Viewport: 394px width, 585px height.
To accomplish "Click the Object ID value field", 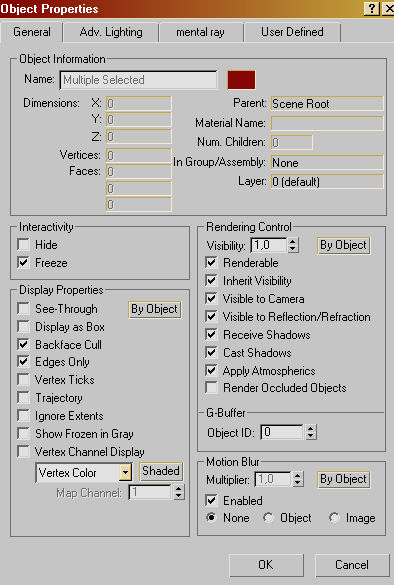I will click(x=282, y=432).
